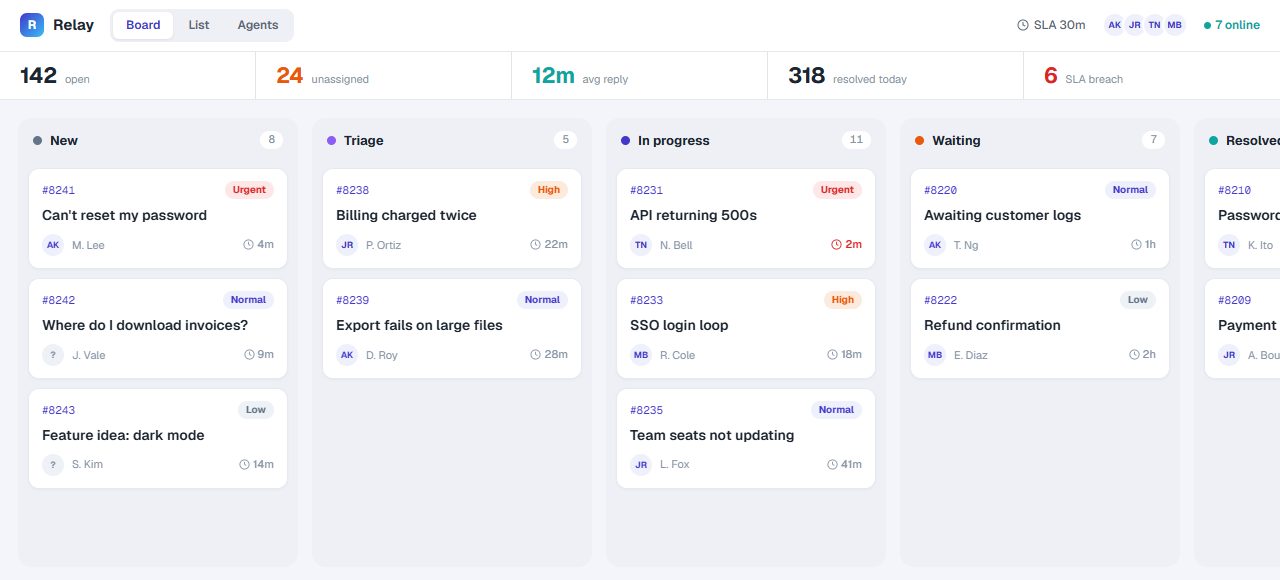Open ticket Where do I download invoices?

pos(158,328)
